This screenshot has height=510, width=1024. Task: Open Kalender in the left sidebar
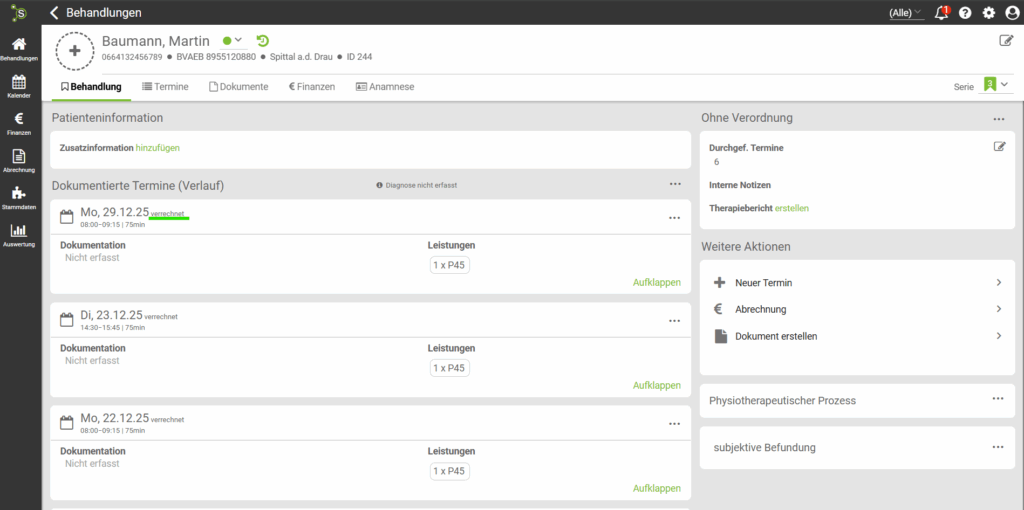tap(19, 86)
